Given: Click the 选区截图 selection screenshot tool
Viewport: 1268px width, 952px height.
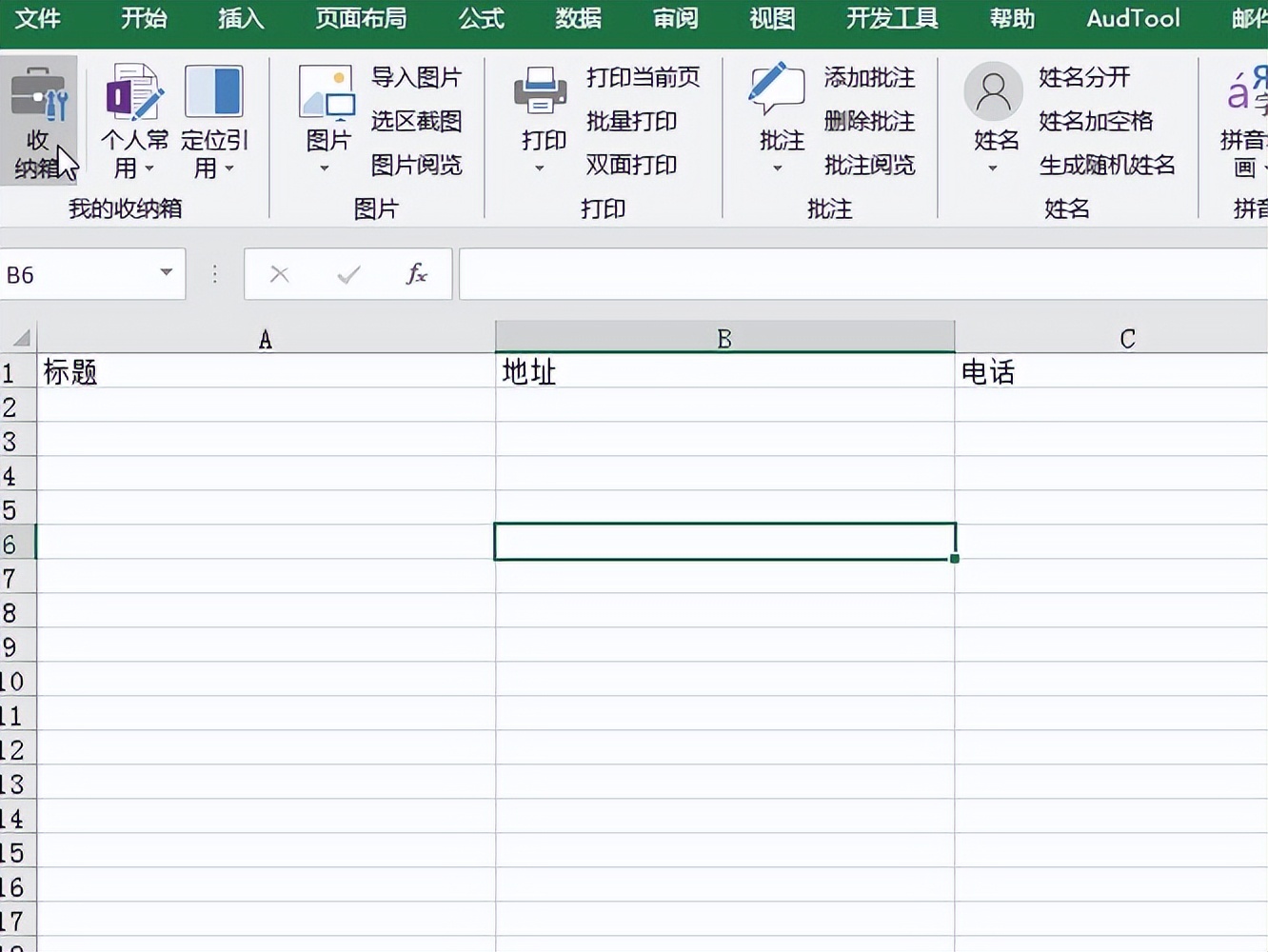Looking at the screenshot, I should 416,122.
